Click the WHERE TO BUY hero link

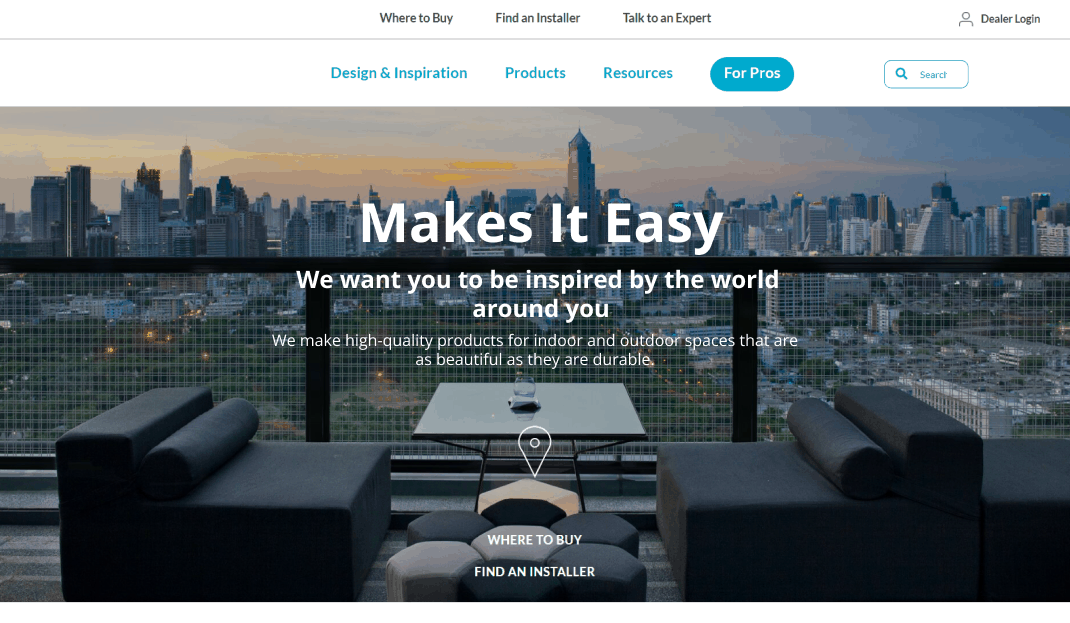pyautogui.click(x=534, y=540)
